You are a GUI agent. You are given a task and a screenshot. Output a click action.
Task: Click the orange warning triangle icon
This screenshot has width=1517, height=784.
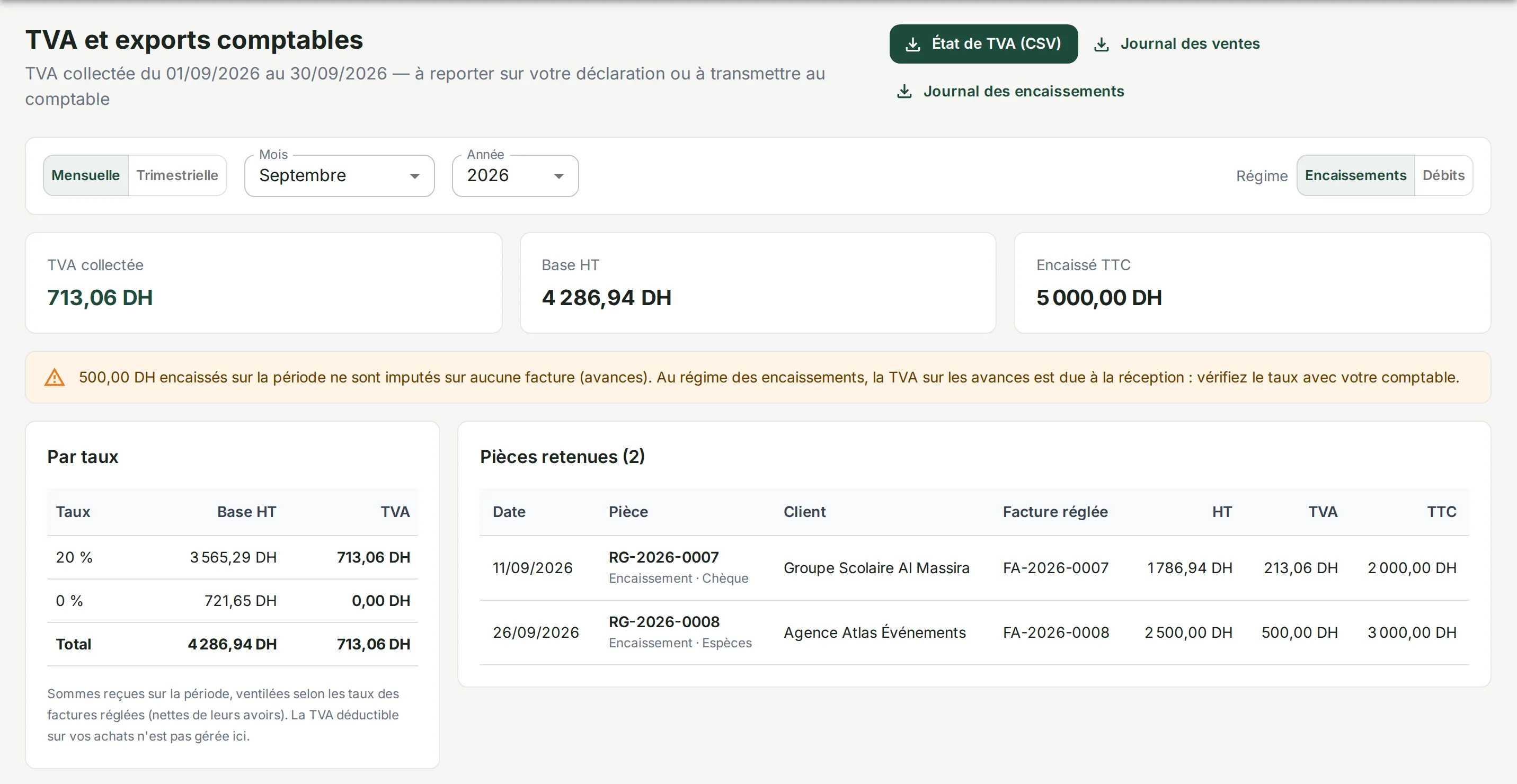[55, 377]
